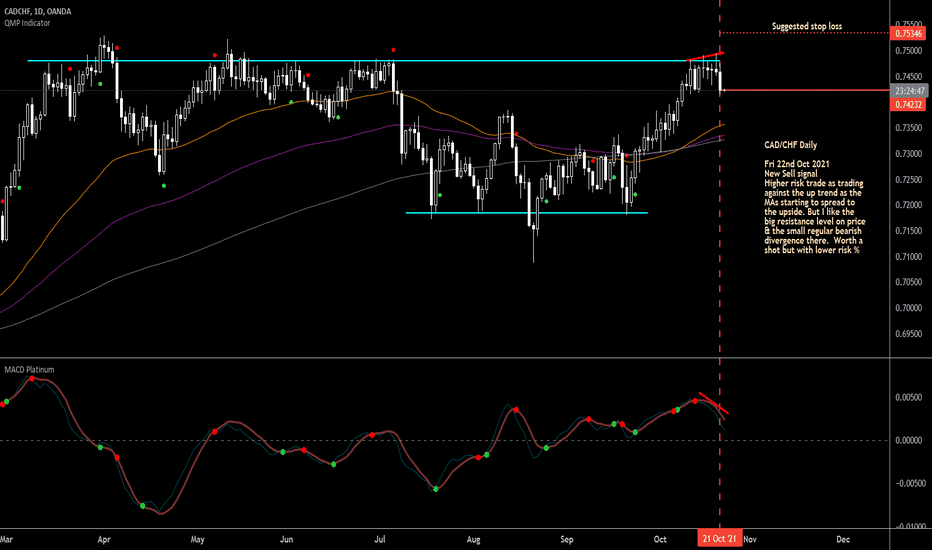Select the upper cyan resistance line
The height and width of the screenshot is (550, 932).
coord(373,61)
